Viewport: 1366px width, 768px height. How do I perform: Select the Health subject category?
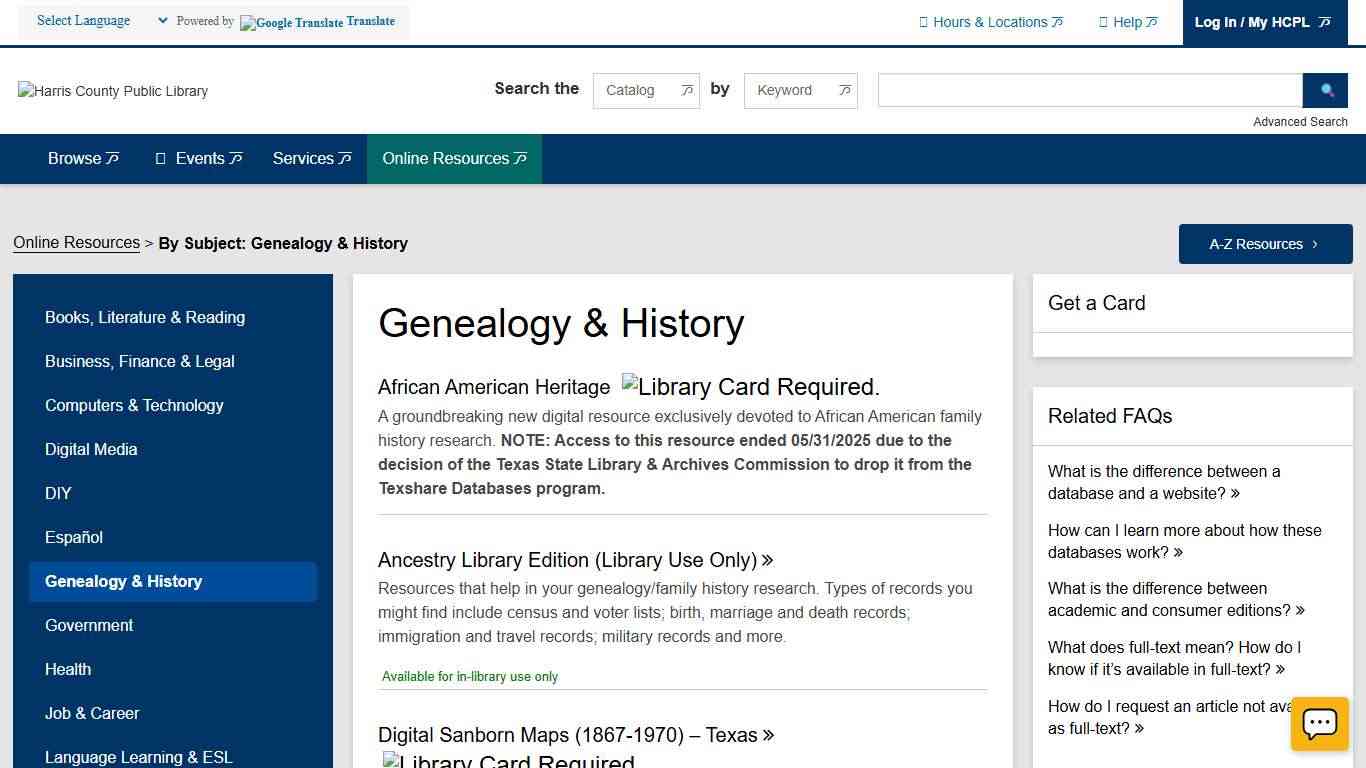click(x=68, y=669)
